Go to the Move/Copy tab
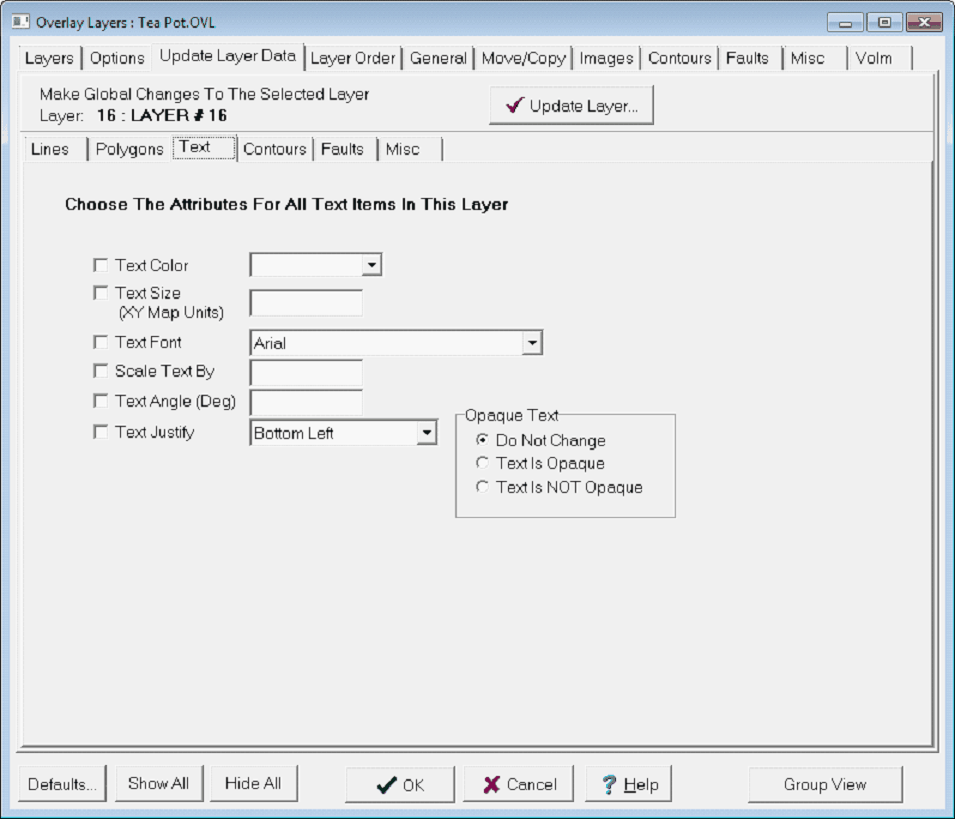 (x=523, y=58)
